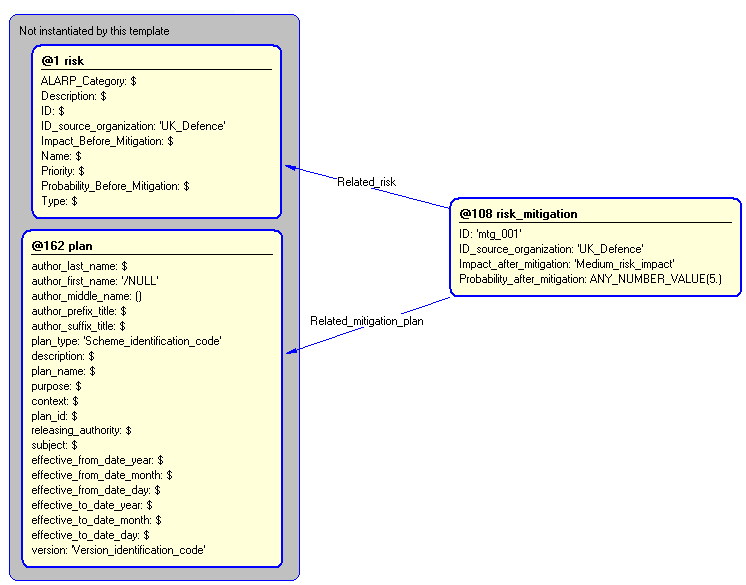Click the 'Type: $' attribute

point(59,201)
